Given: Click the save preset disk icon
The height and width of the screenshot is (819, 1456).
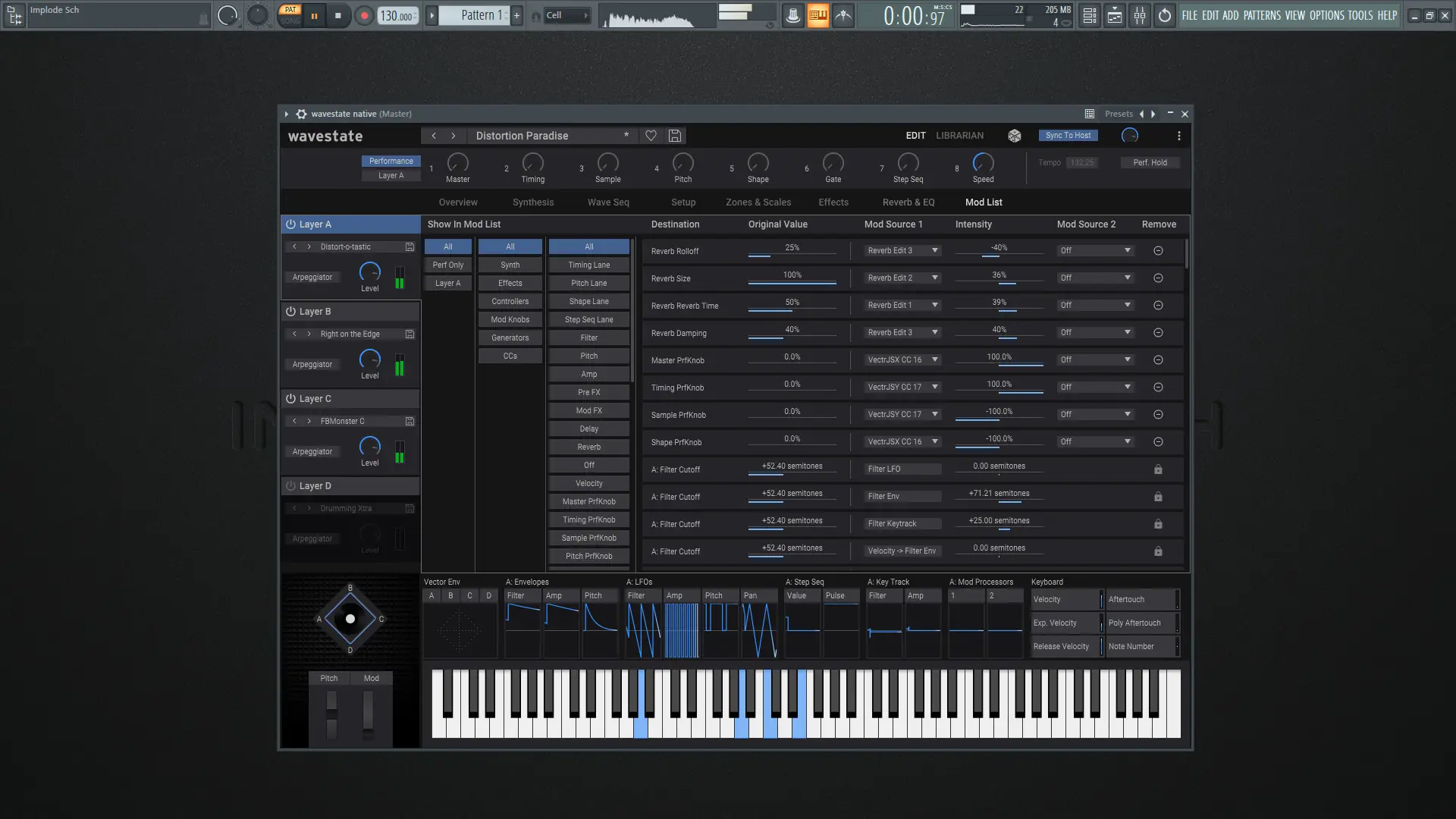Looking at the screenshot, I should point(674,136).
